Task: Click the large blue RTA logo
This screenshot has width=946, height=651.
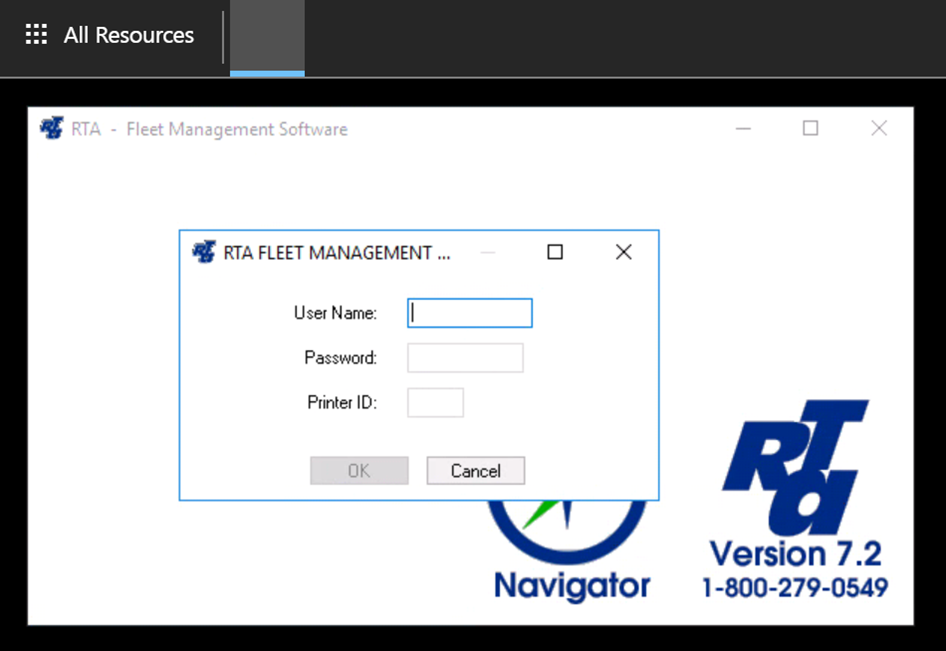Action: tap(795, 467)
